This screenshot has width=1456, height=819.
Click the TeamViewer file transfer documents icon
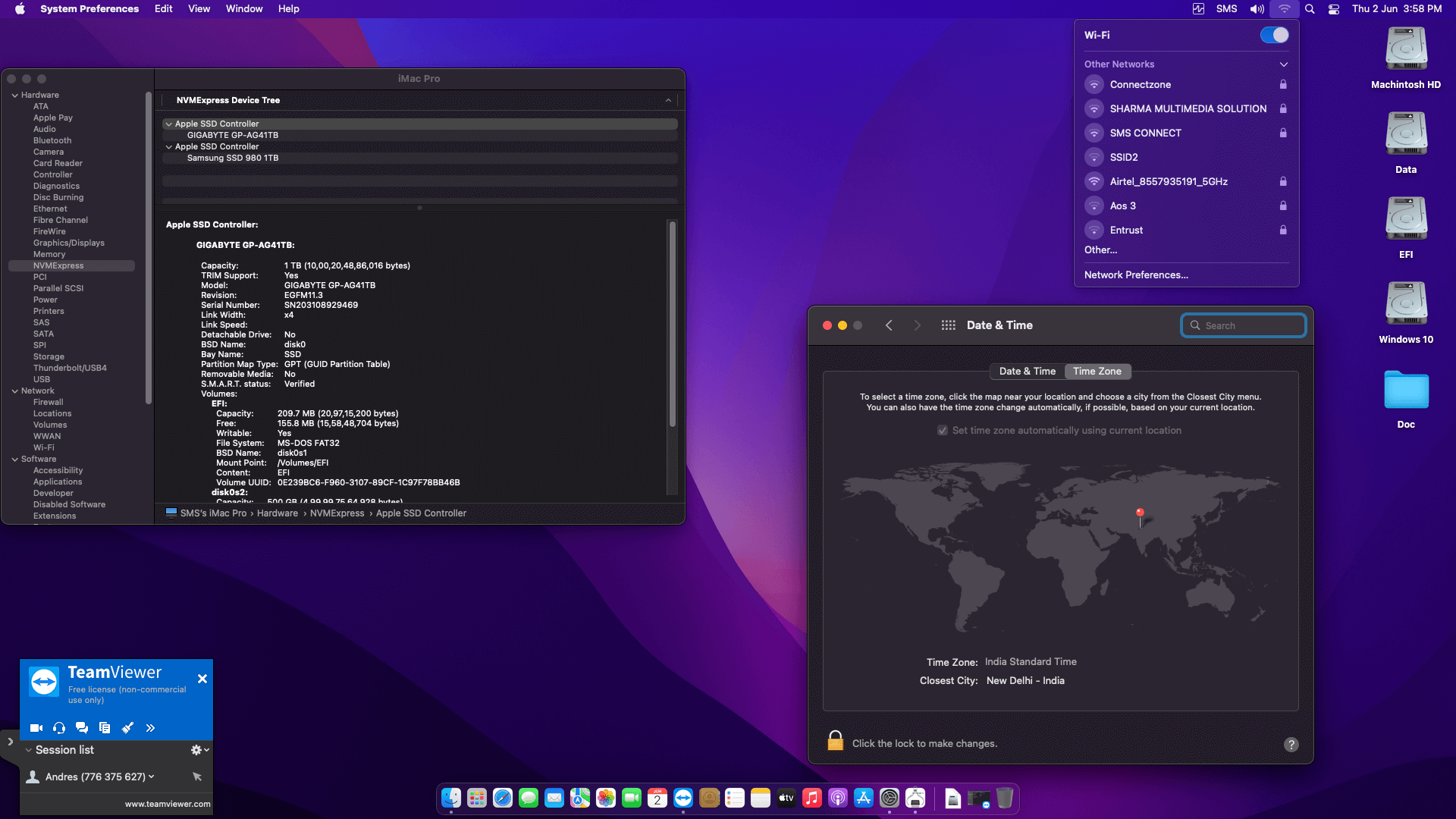105,728
